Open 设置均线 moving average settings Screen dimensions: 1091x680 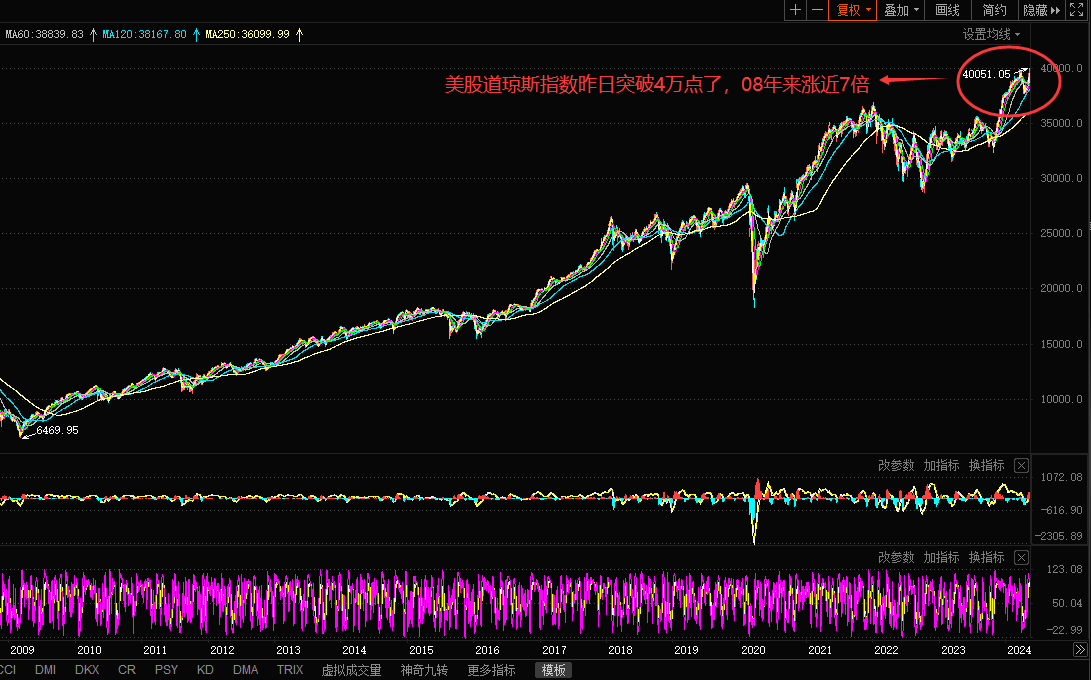[992, 34]
